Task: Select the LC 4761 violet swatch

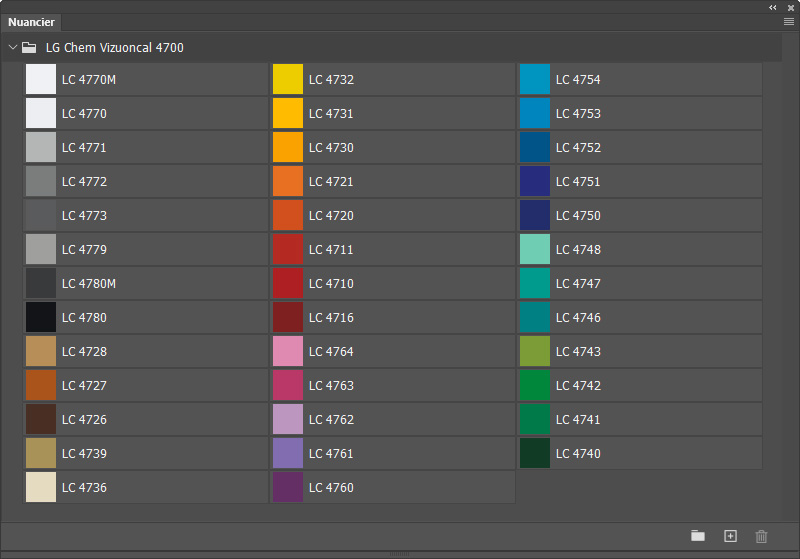Action: [288, 453]
